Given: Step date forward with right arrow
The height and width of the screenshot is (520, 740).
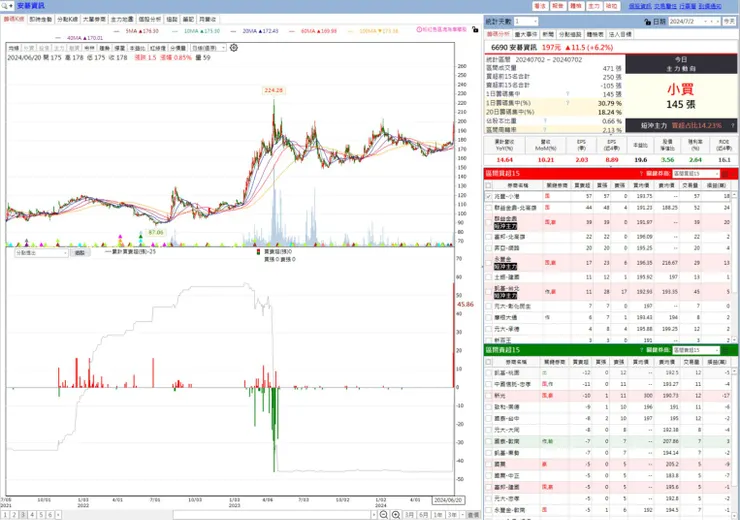Looking at the screenshot, I should click(718, 22).
